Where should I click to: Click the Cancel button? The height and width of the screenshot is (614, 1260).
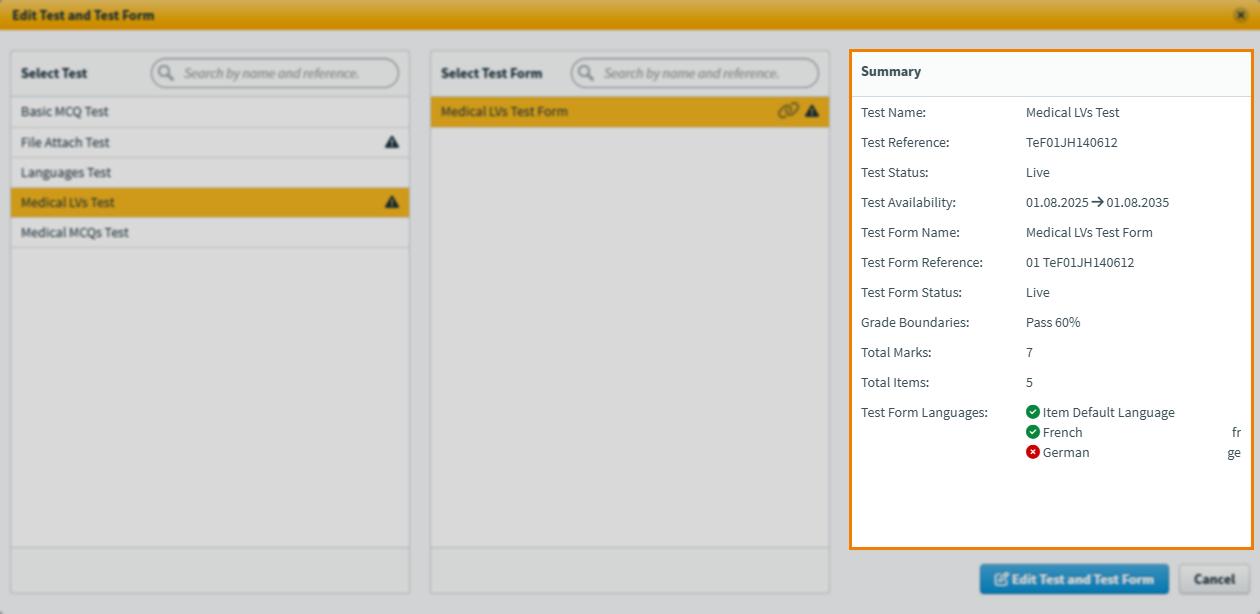pyautogui.click(x=1214, y=579)
